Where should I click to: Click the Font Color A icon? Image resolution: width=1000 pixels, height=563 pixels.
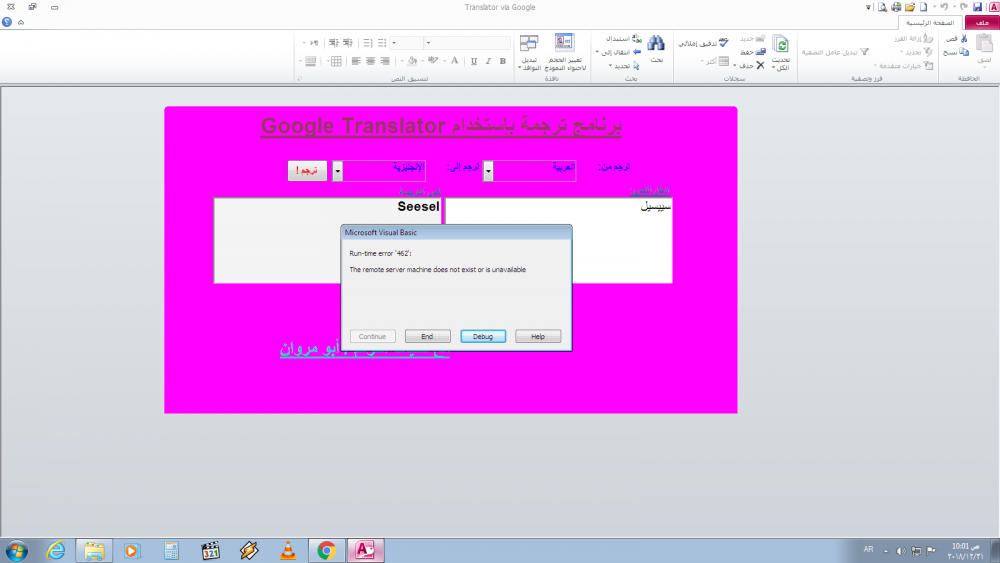(455, 61)
